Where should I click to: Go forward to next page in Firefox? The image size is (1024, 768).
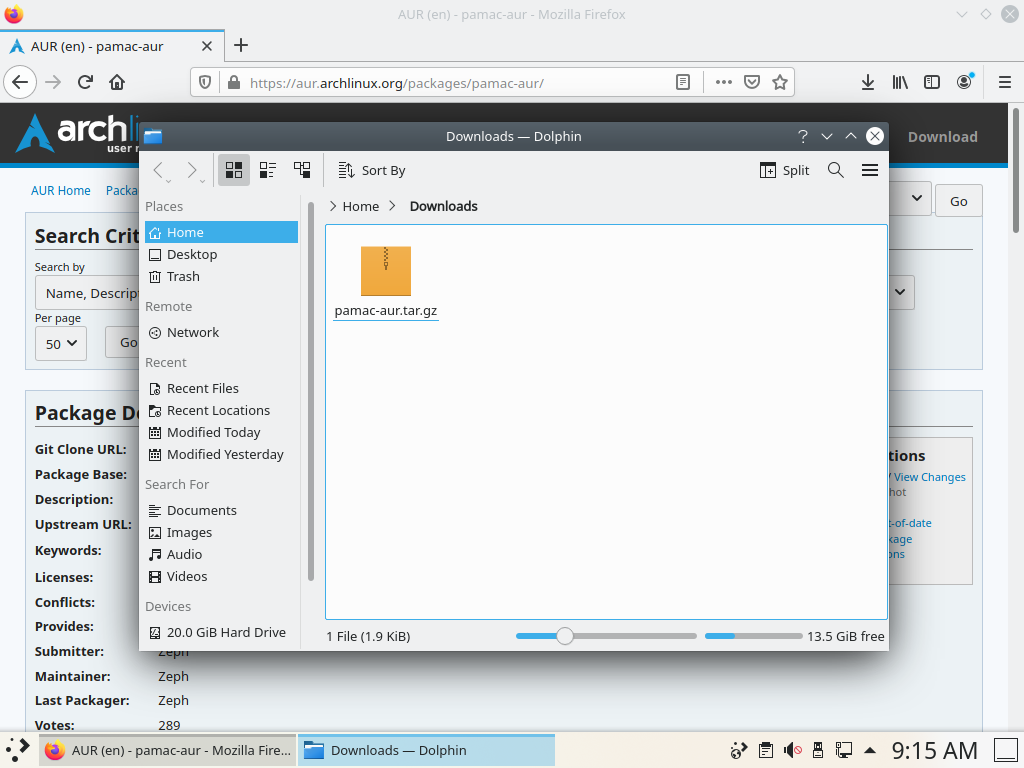pyautogui.click(x=53, y=82)
